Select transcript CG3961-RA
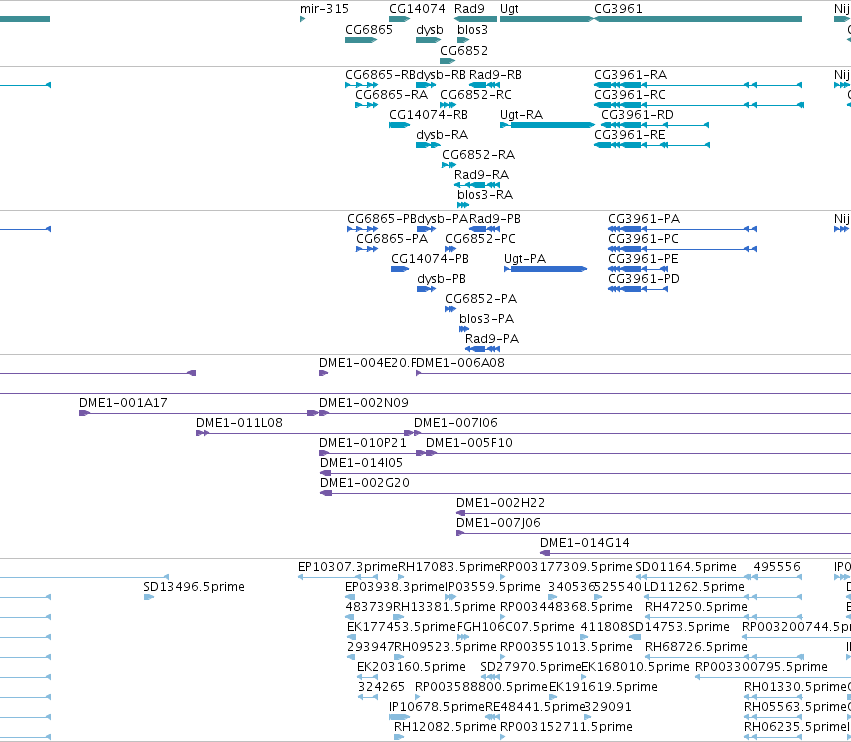 [x=698, y=85]
